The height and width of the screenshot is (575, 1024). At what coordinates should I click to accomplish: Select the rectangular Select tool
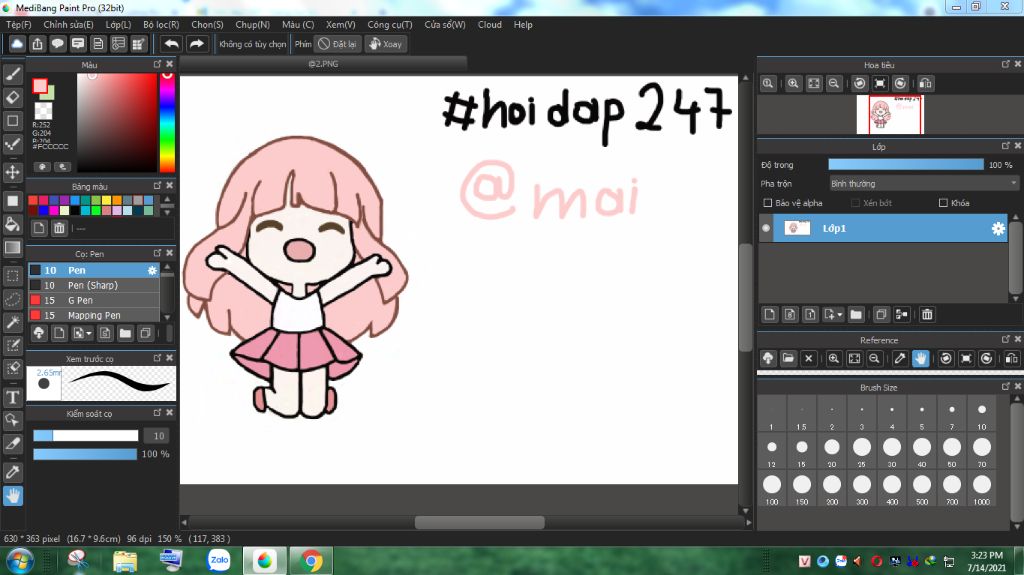pos(12,276)
